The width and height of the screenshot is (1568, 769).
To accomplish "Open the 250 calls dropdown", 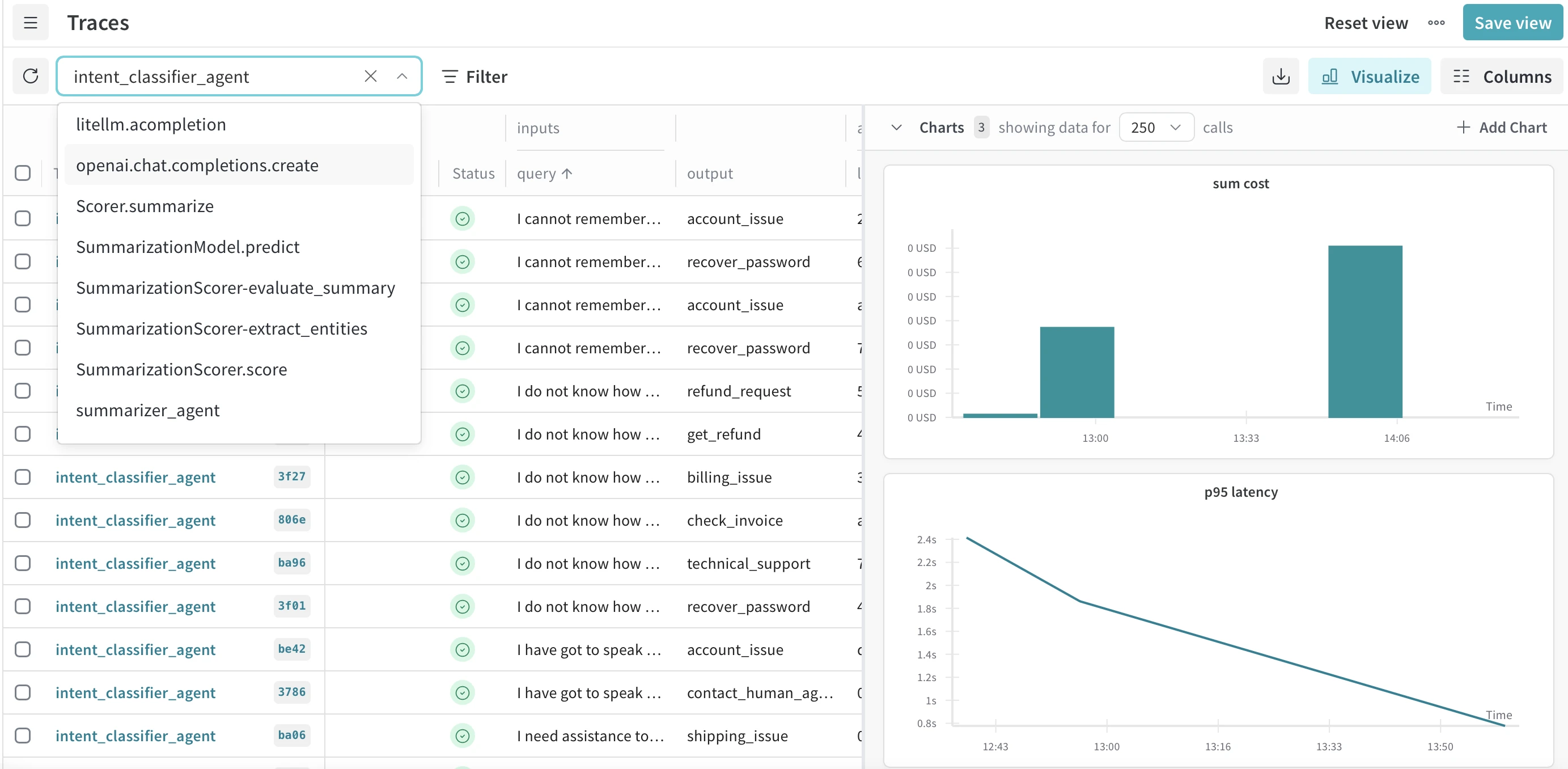I will 1156,127.
